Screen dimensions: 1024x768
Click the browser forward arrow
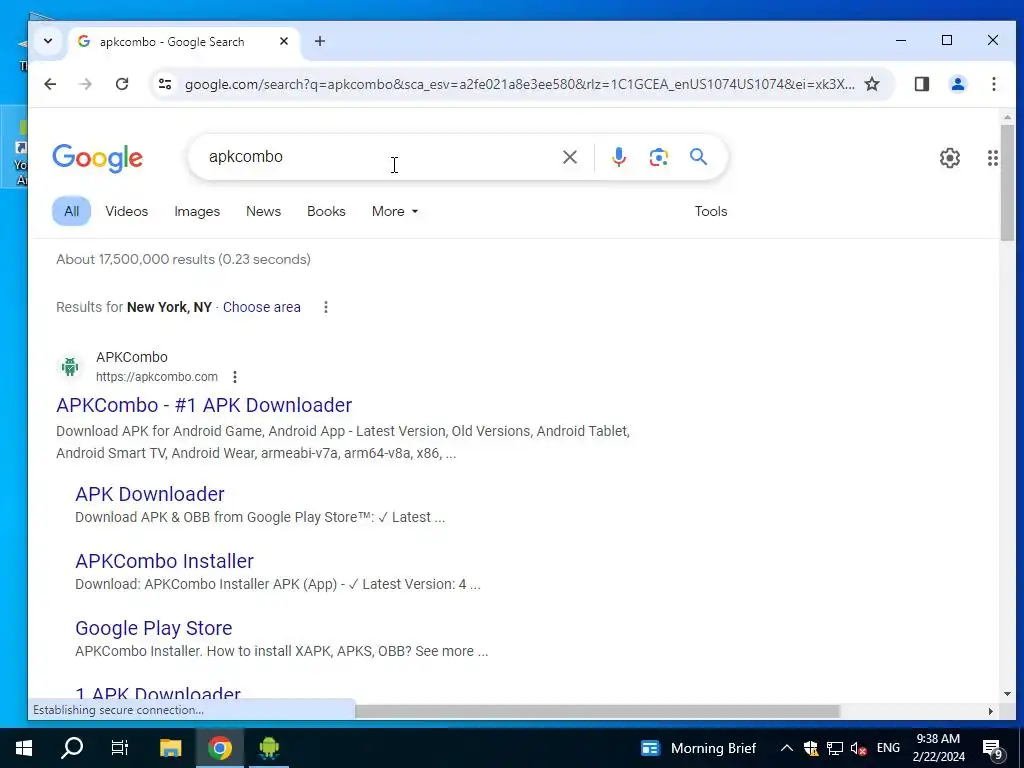(x=86, y=84)
